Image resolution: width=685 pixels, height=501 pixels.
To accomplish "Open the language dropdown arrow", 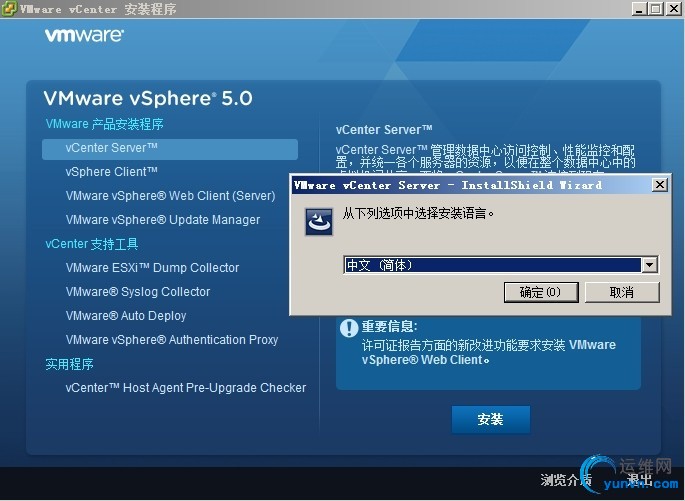I will pos(650,265).
